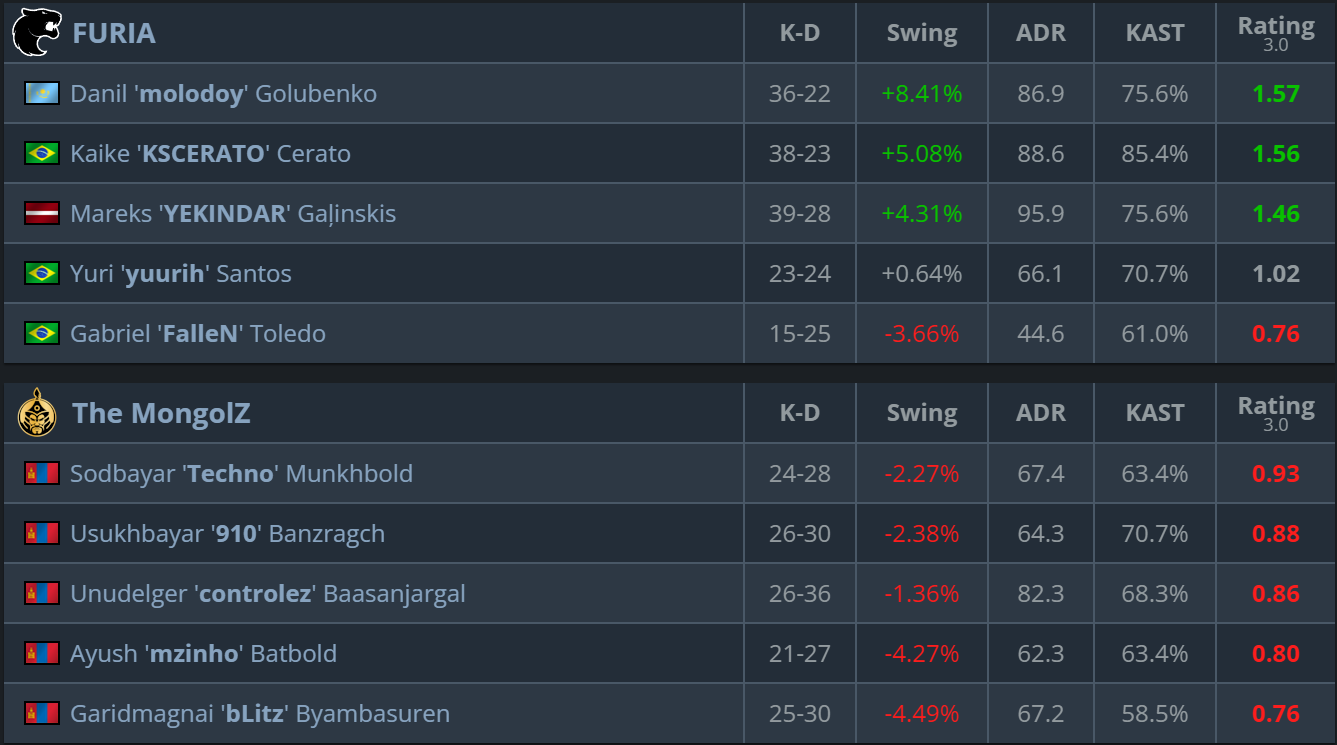This screenshot has height=745, width=1337.
Task: Click FURIA's Swing column header
Action: click(x=921, y=33)
